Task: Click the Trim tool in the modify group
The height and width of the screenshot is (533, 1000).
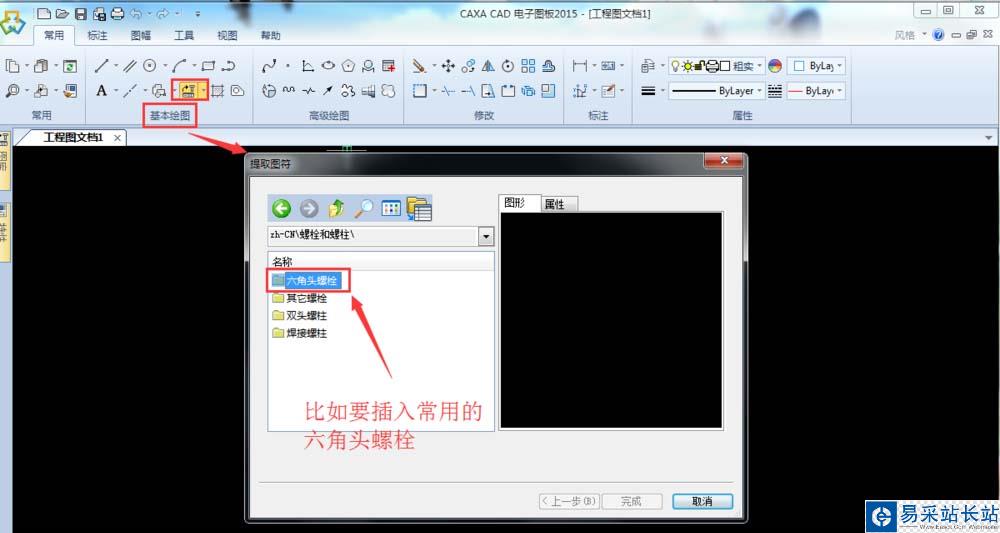Action: pos(448,91)
